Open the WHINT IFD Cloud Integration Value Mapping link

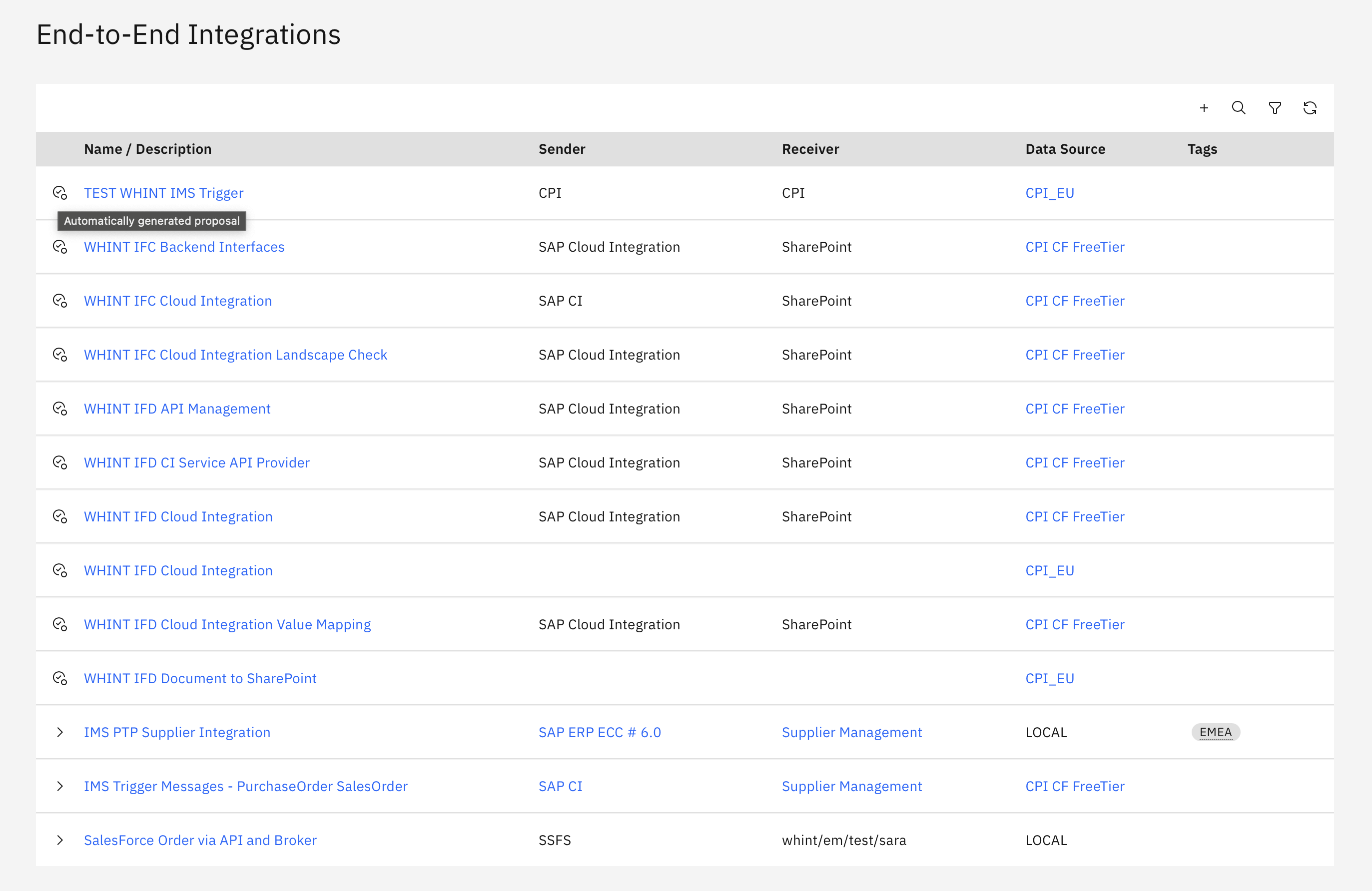tap(227, 624)
